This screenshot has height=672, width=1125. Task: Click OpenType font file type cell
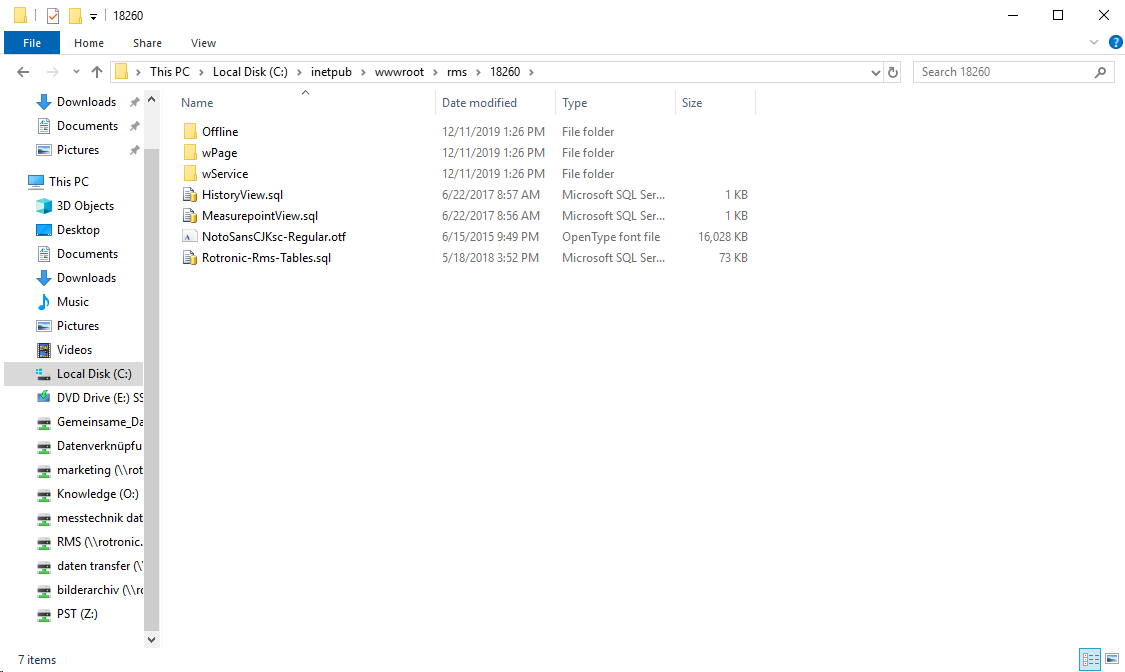(x=611, y=237)
